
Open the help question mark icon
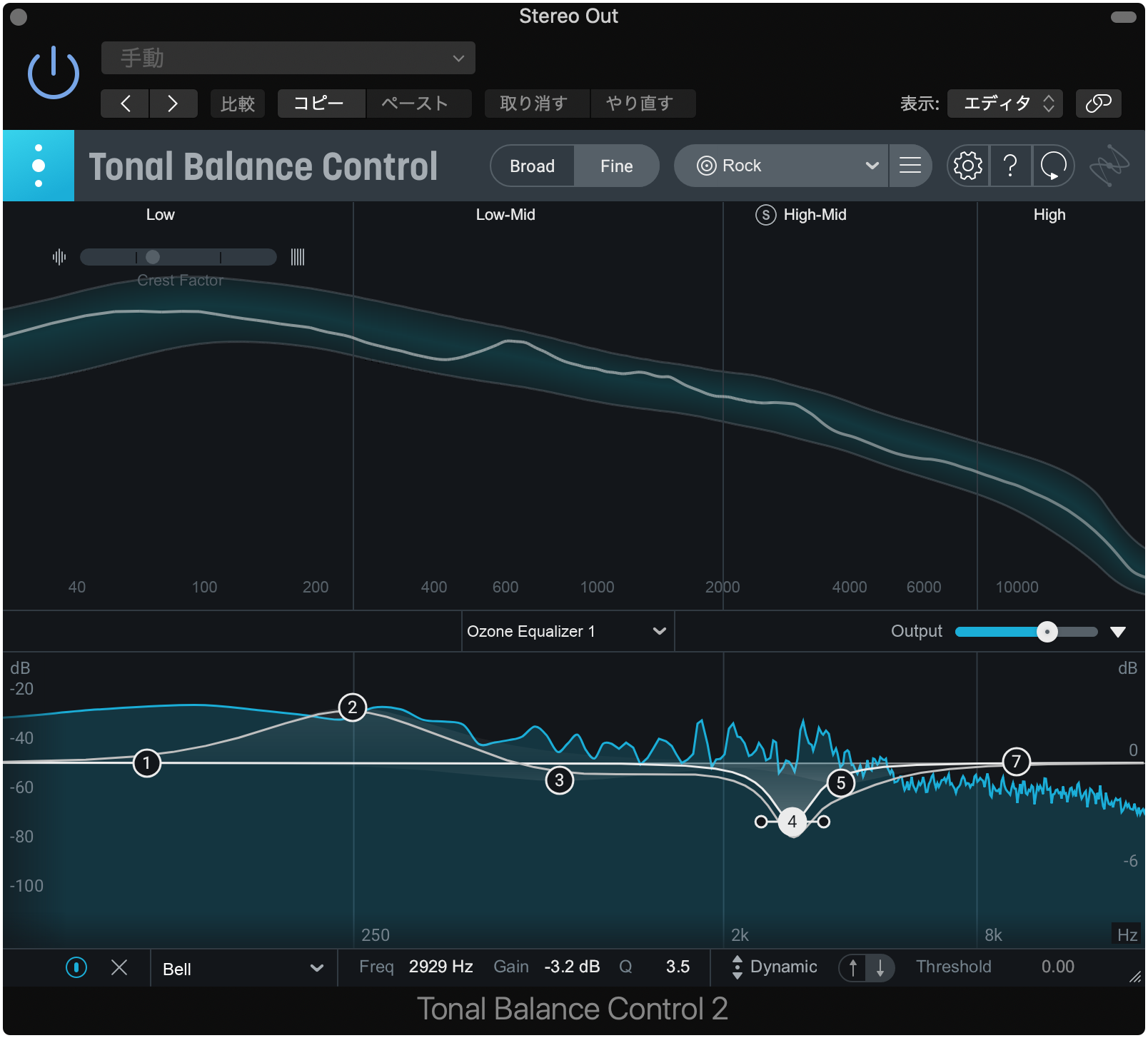click(1010, 166)
